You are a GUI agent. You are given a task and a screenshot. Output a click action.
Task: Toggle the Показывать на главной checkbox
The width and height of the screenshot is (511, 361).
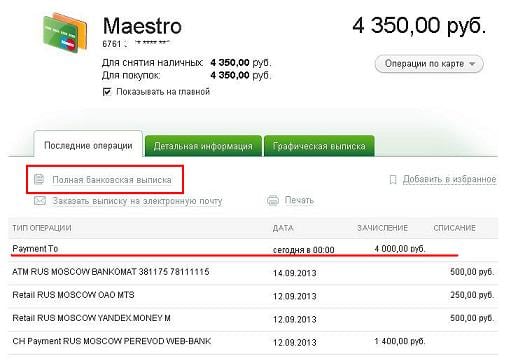point(107,92)
